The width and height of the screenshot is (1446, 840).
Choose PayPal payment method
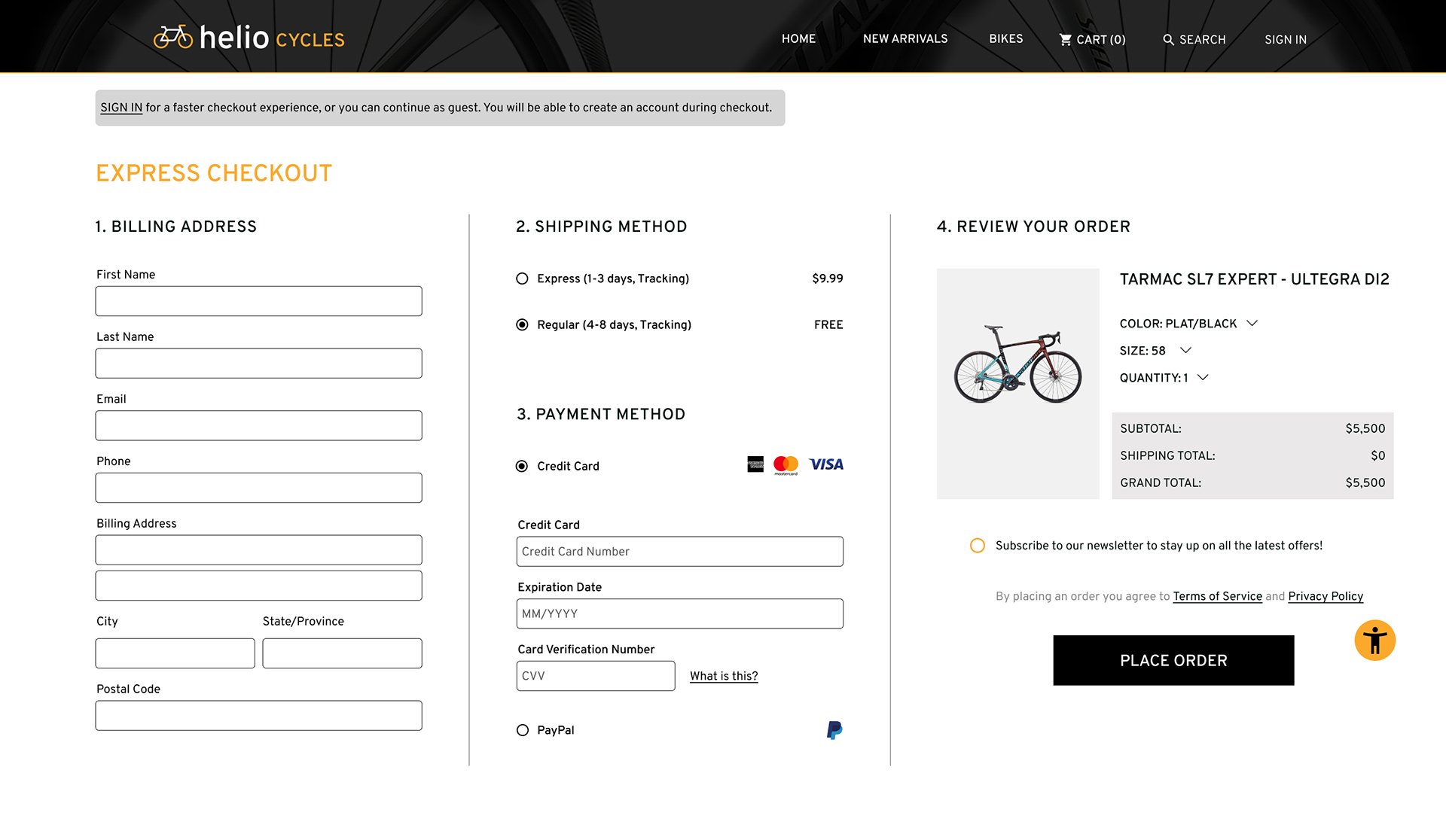523,730
